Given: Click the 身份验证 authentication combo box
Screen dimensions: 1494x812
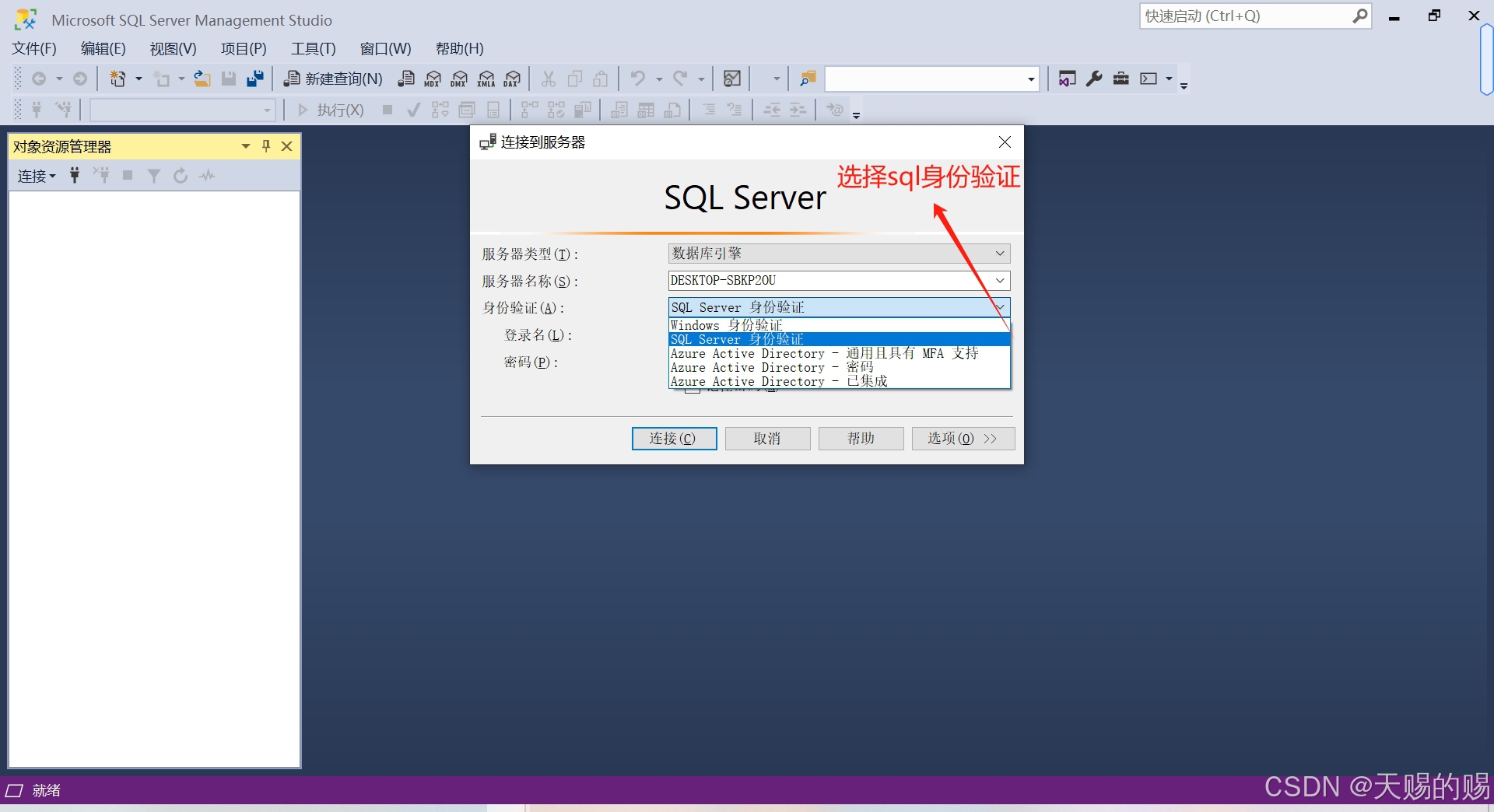Looking at the screenshot, I should pos(839,307).
